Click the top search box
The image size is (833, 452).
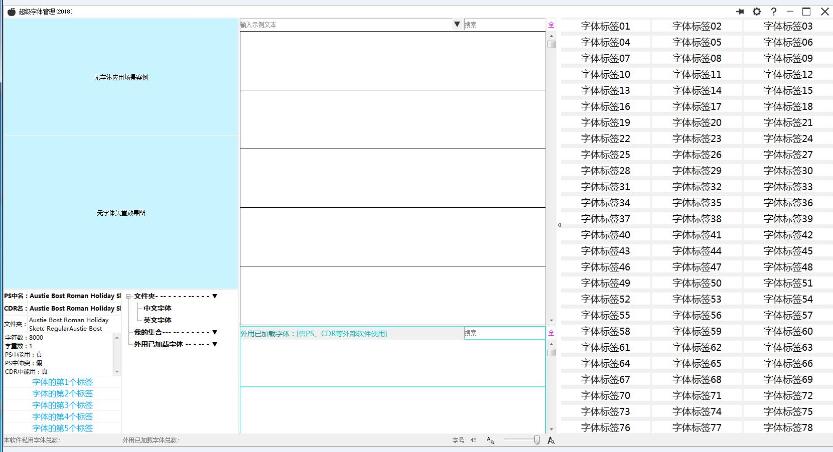tap(505, 24)
